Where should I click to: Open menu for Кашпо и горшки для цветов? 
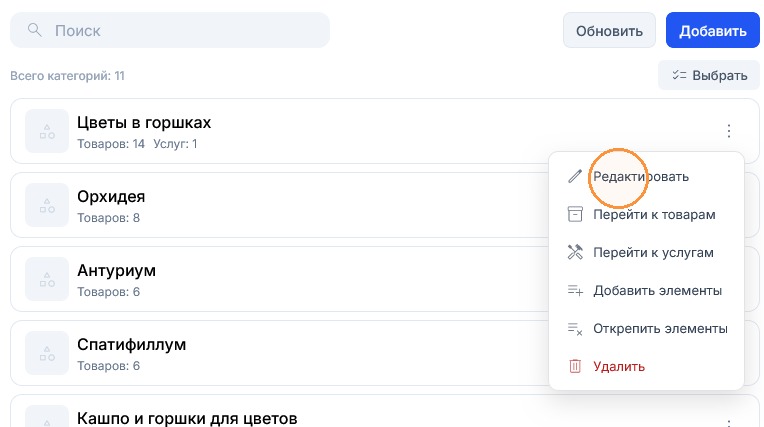tap(728, 422)
